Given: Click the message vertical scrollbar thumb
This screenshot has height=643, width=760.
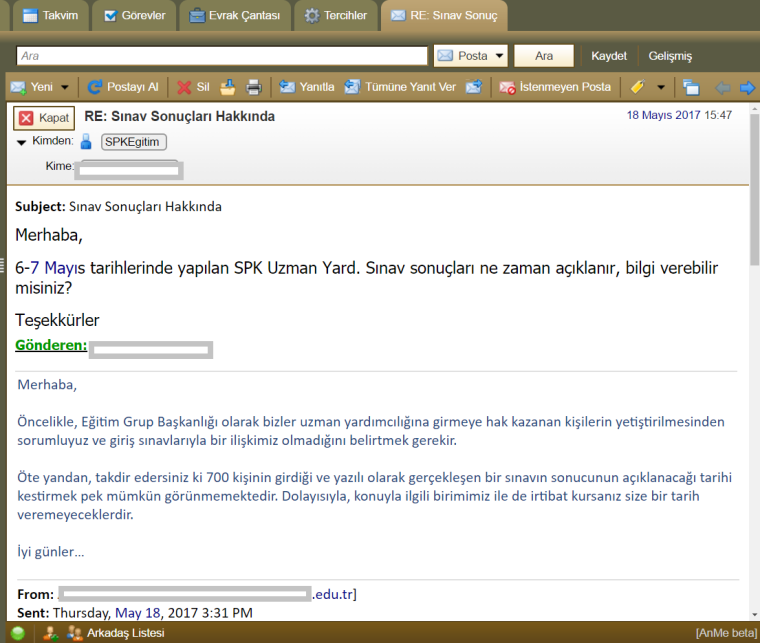Looking at the screenshot, I should click(754, 190).
